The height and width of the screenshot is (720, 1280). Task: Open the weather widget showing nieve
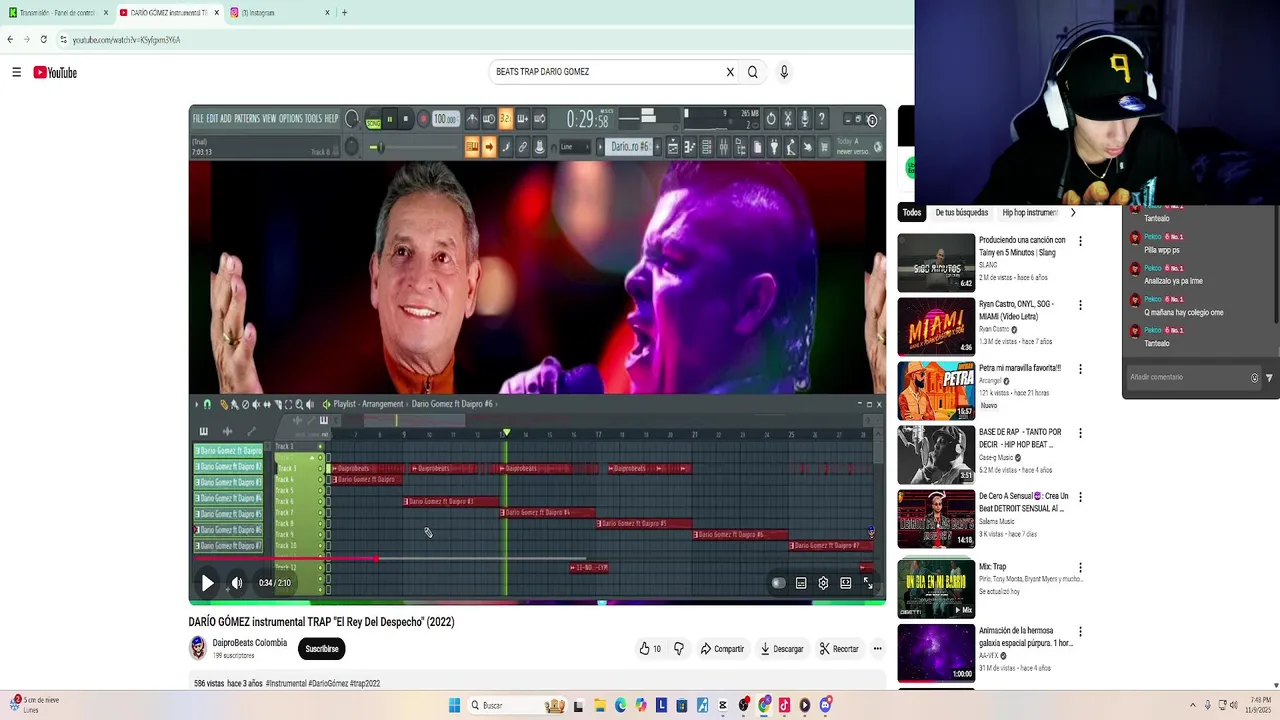point(36,705)
